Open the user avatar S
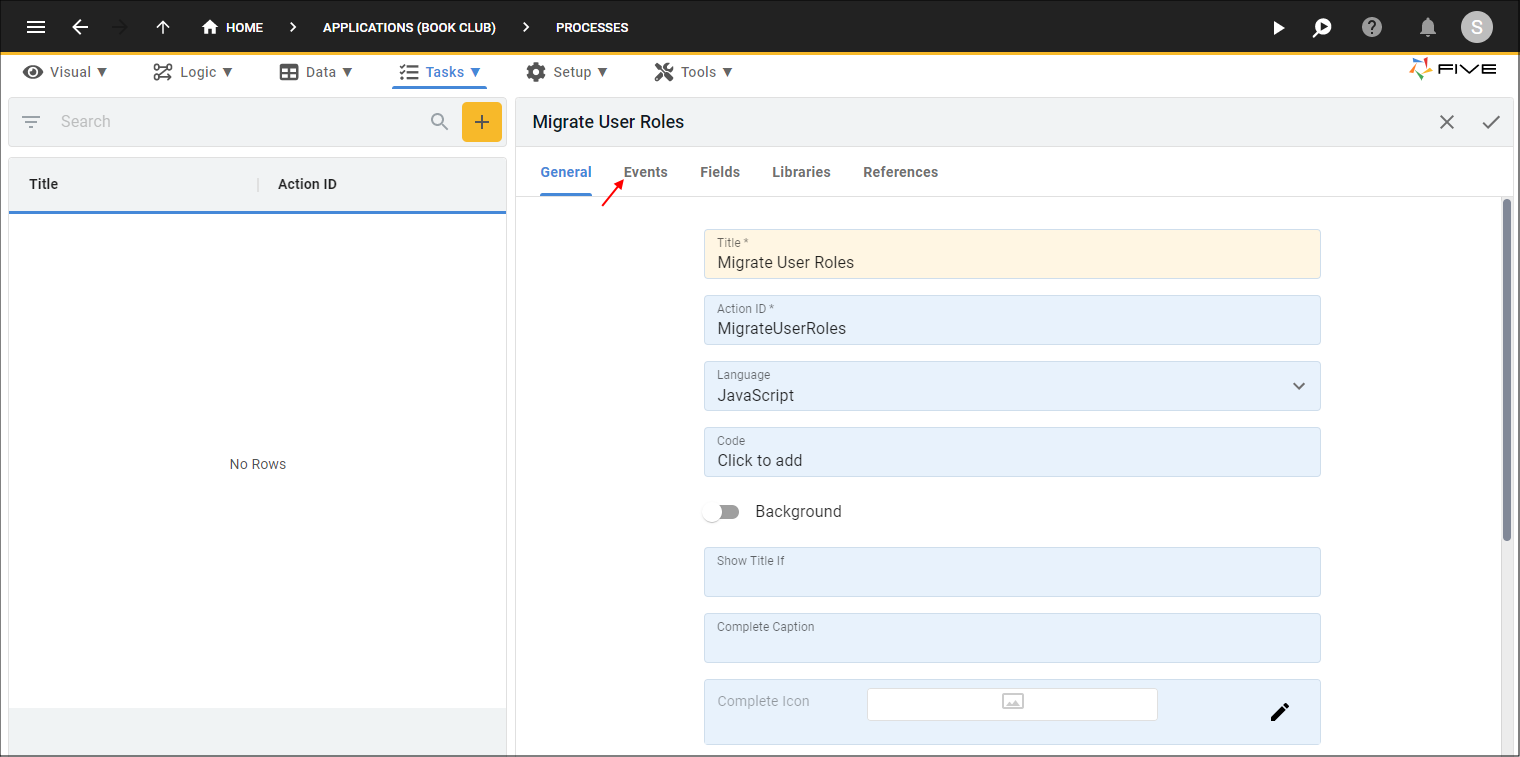The width and height of the screenshot is (1520, 757). pyautogui.click(x=1477, y=27)
